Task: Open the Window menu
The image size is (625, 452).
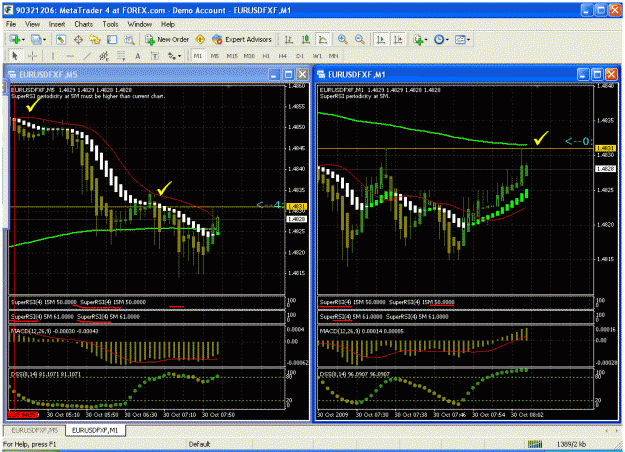Action: pyautogui.click(x=140, y=24)
